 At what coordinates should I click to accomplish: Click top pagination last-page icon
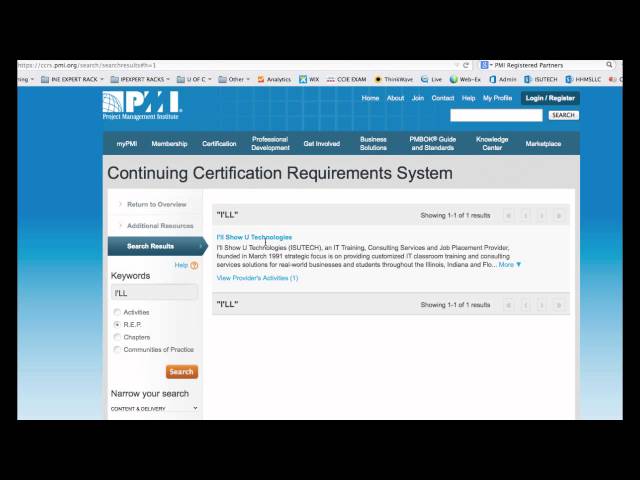(559, 216)
